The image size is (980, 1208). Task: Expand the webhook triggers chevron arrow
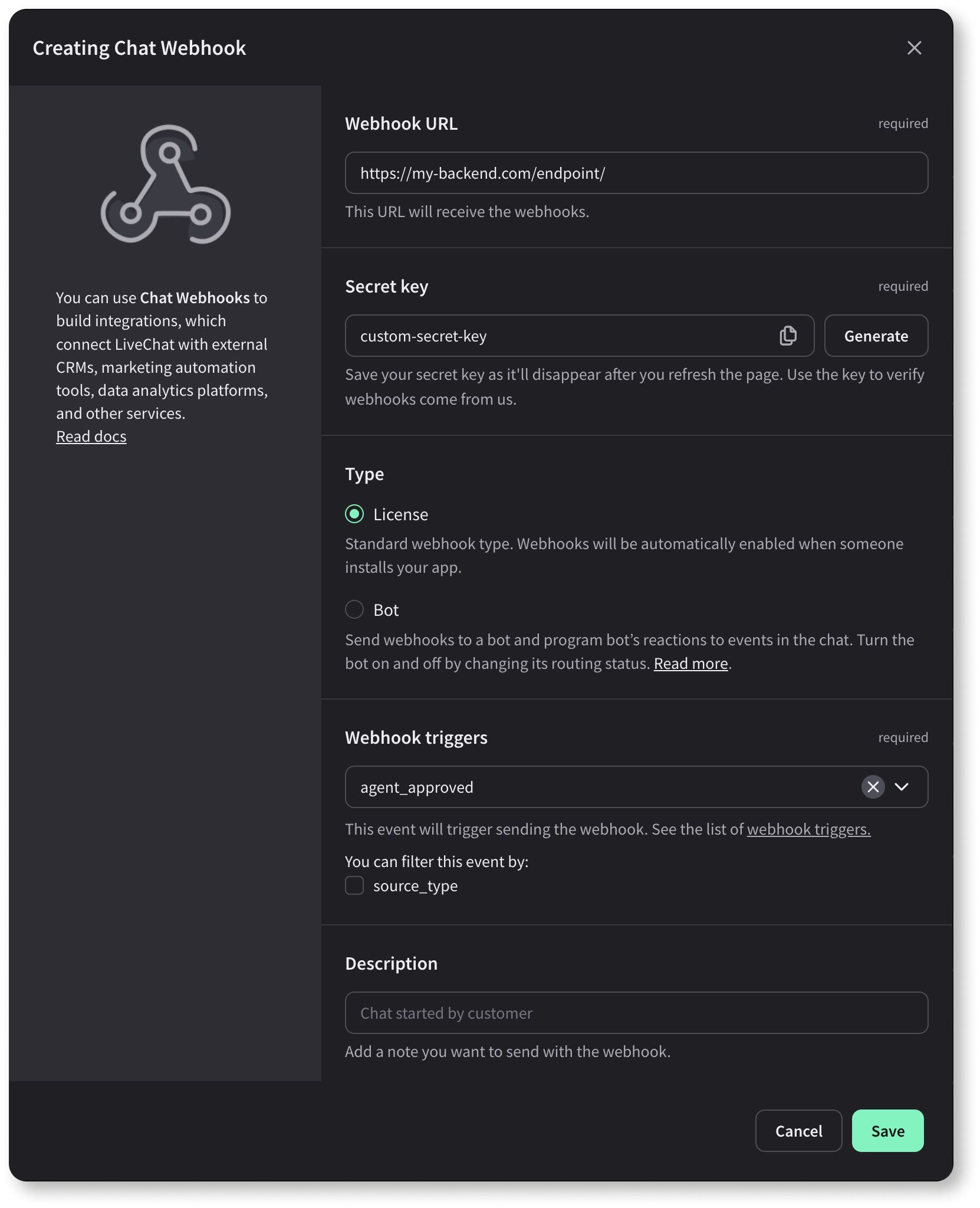[x=902, y=787]
